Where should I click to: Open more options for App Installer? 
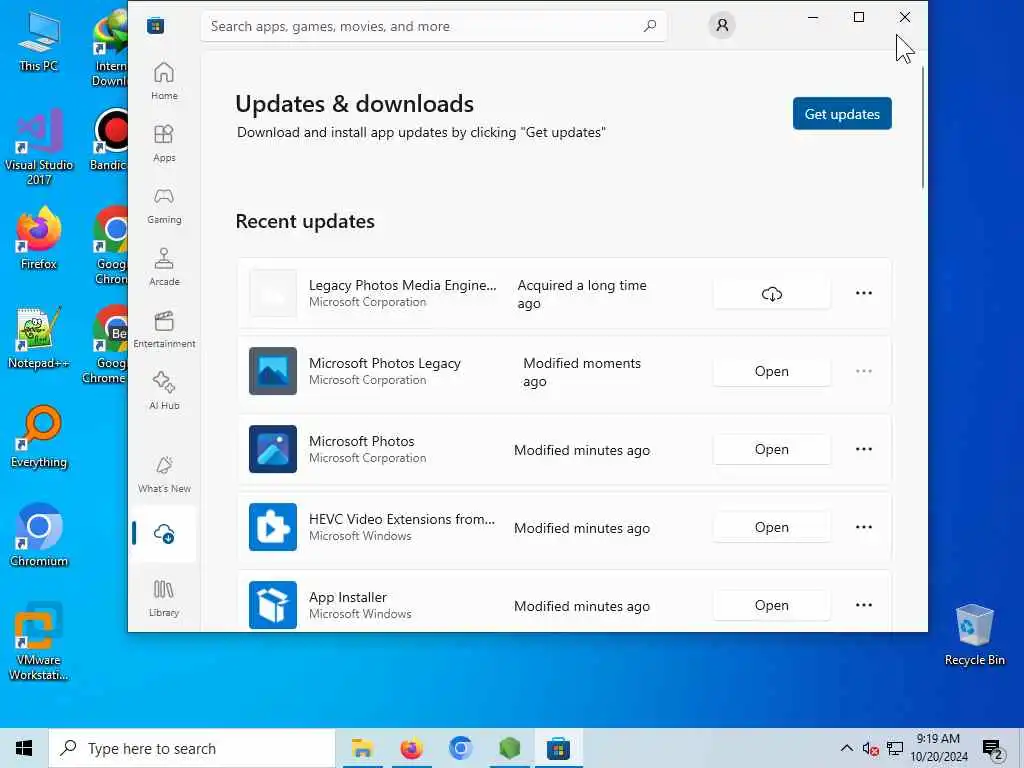863,605
